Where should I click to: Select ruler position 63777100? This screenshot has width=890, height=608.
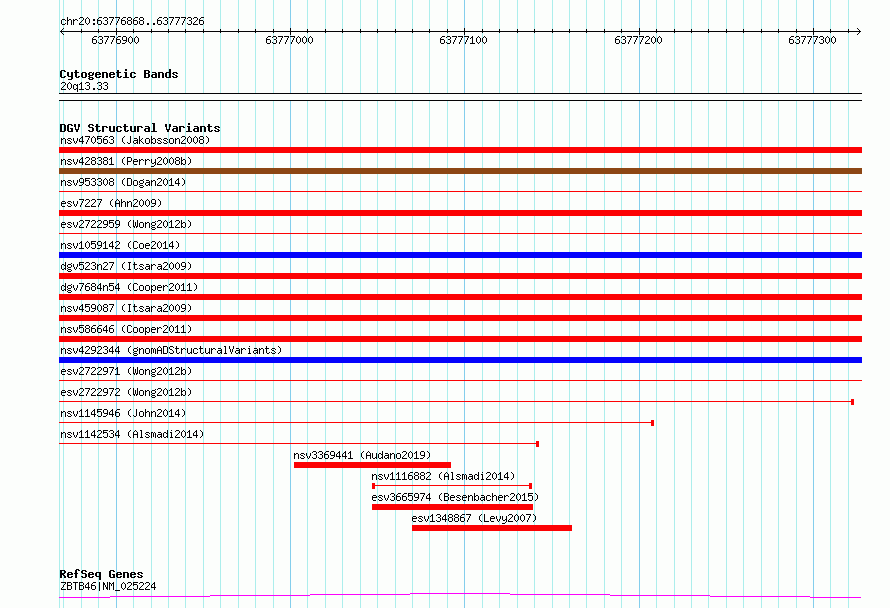point(463,40)
